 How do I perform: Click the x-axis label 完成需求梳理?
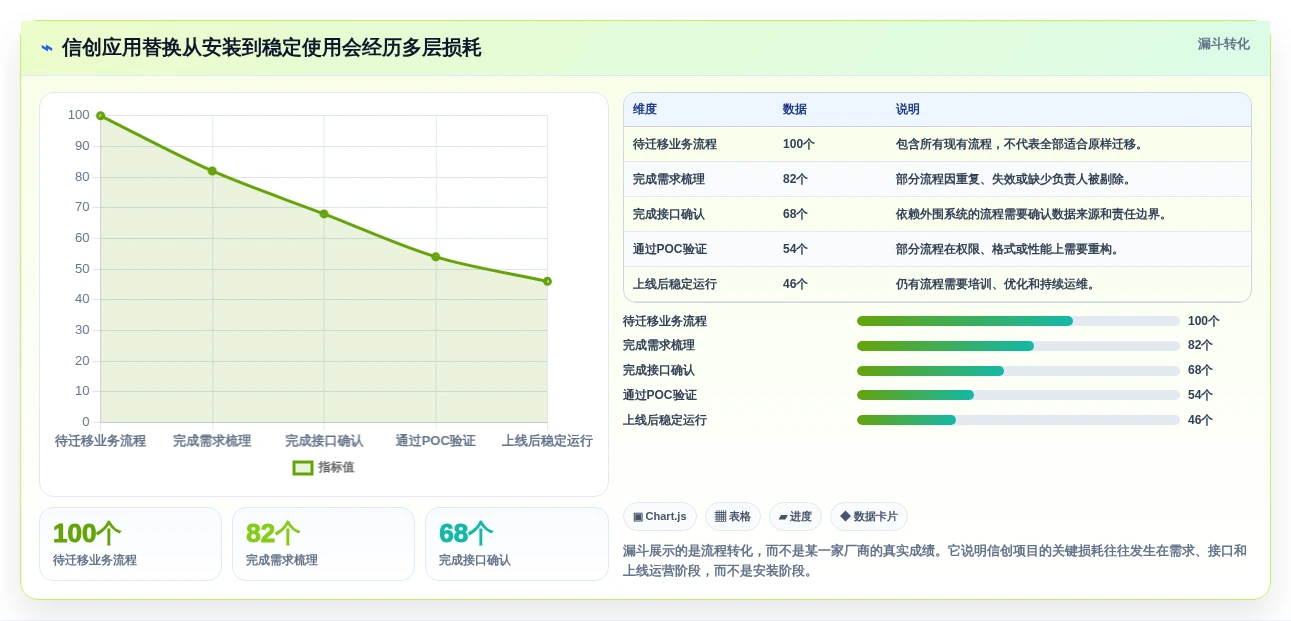point(212,441)
